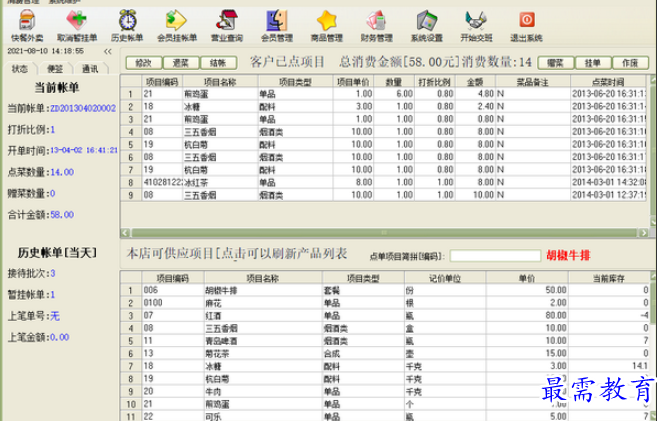
Task: Click the 修改 button
Action: [x=144, y=63]
